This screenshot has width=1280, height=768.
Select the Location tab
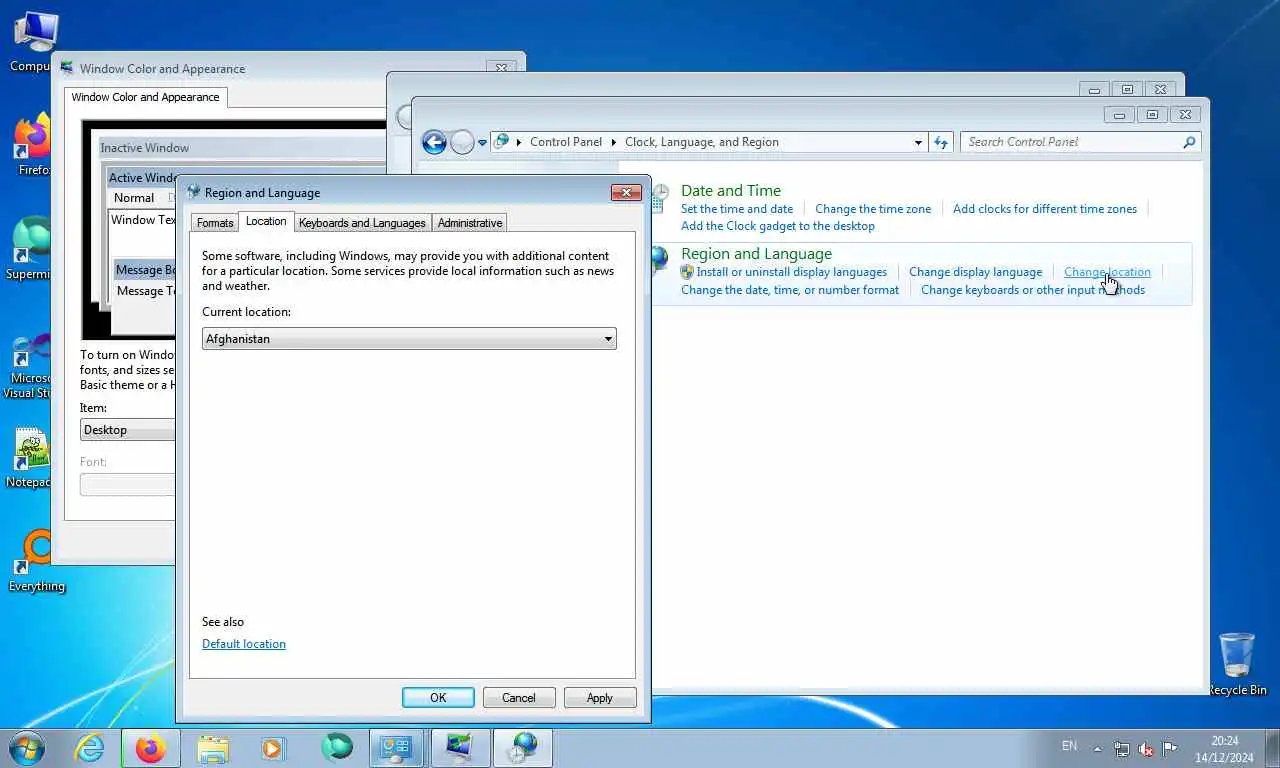coord(266,221)
